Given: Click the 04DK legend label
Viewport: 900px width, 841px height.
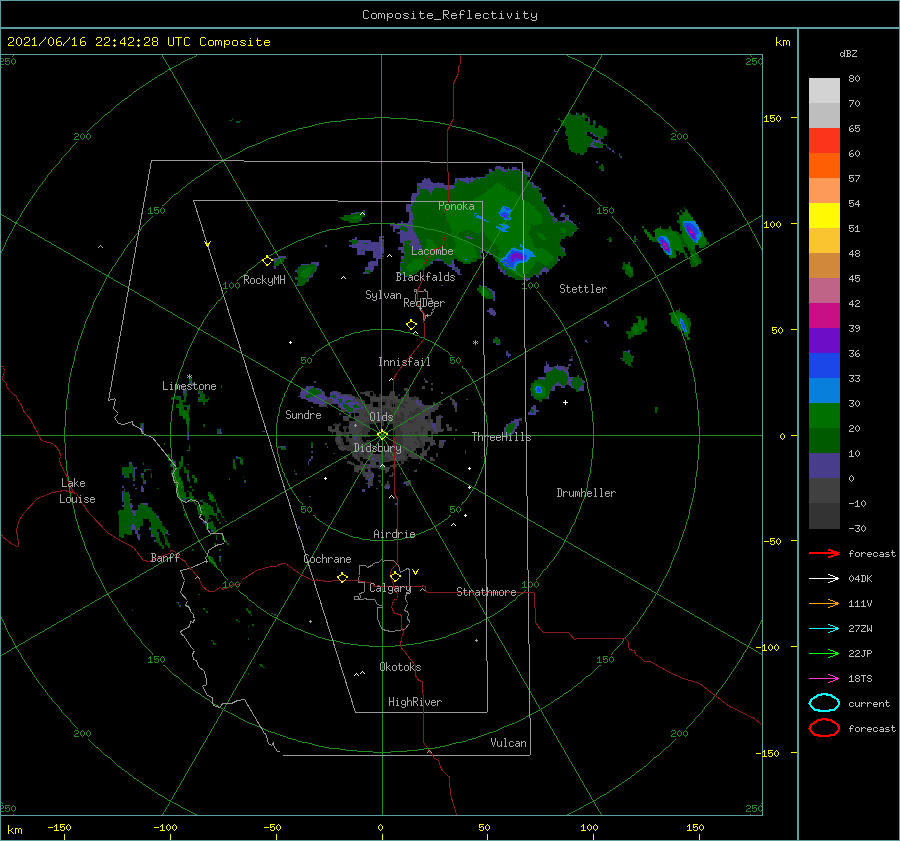Looking at the screenshot, I should 860,579.
